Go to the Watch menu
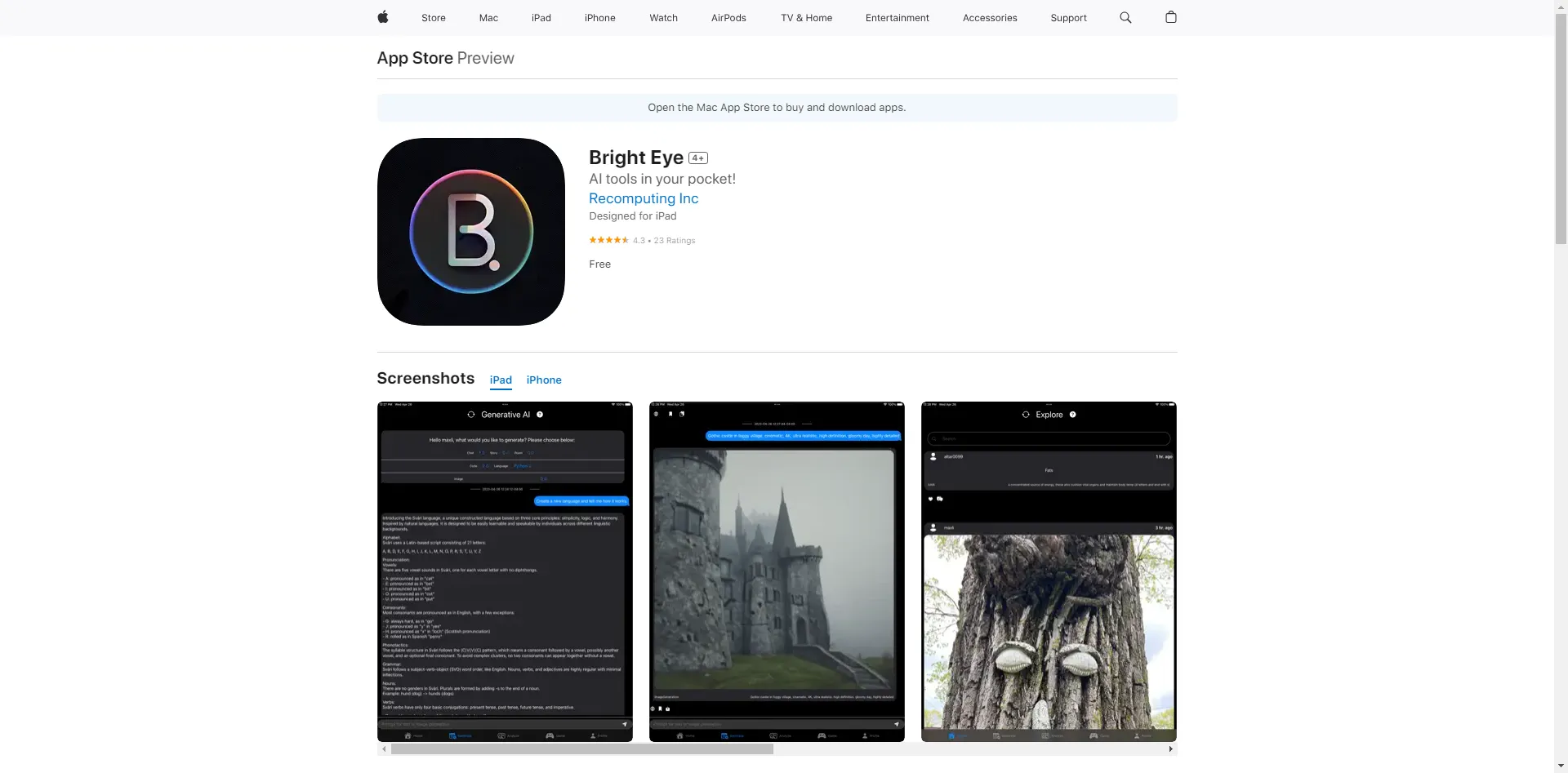Viewport: 1568px width, 773px height. [x=663, y=18]
